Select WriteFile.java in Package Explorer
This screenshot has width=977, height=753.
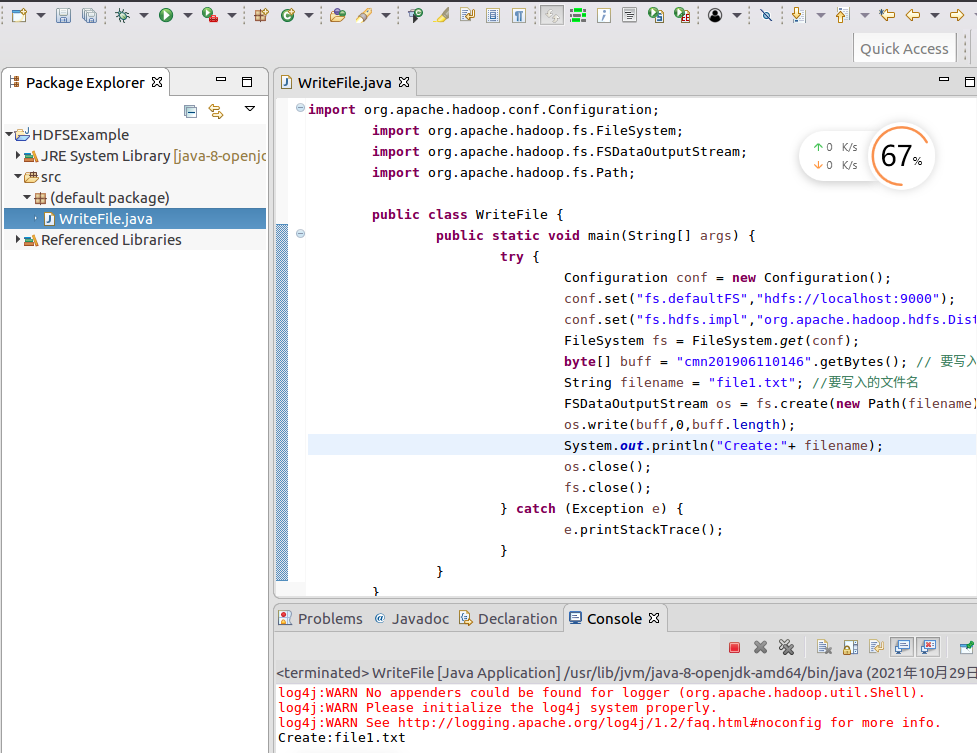(x=105, y=219)
